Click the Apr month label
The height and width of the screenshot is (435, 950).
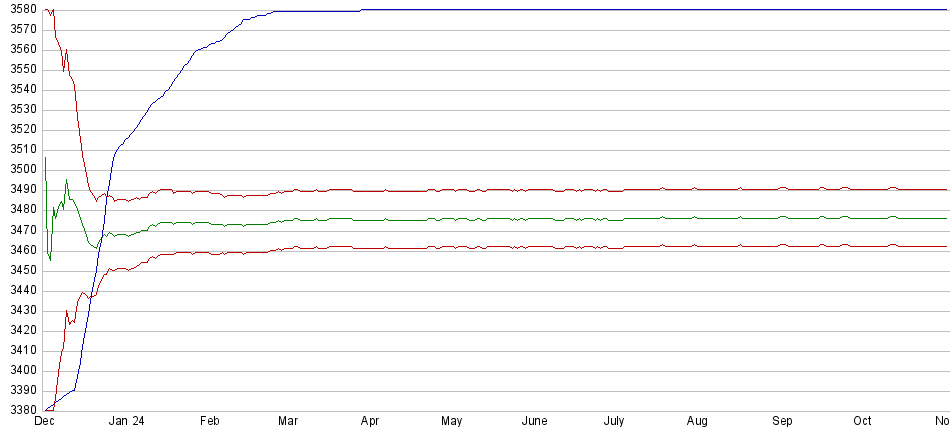(x=371, y=422)
